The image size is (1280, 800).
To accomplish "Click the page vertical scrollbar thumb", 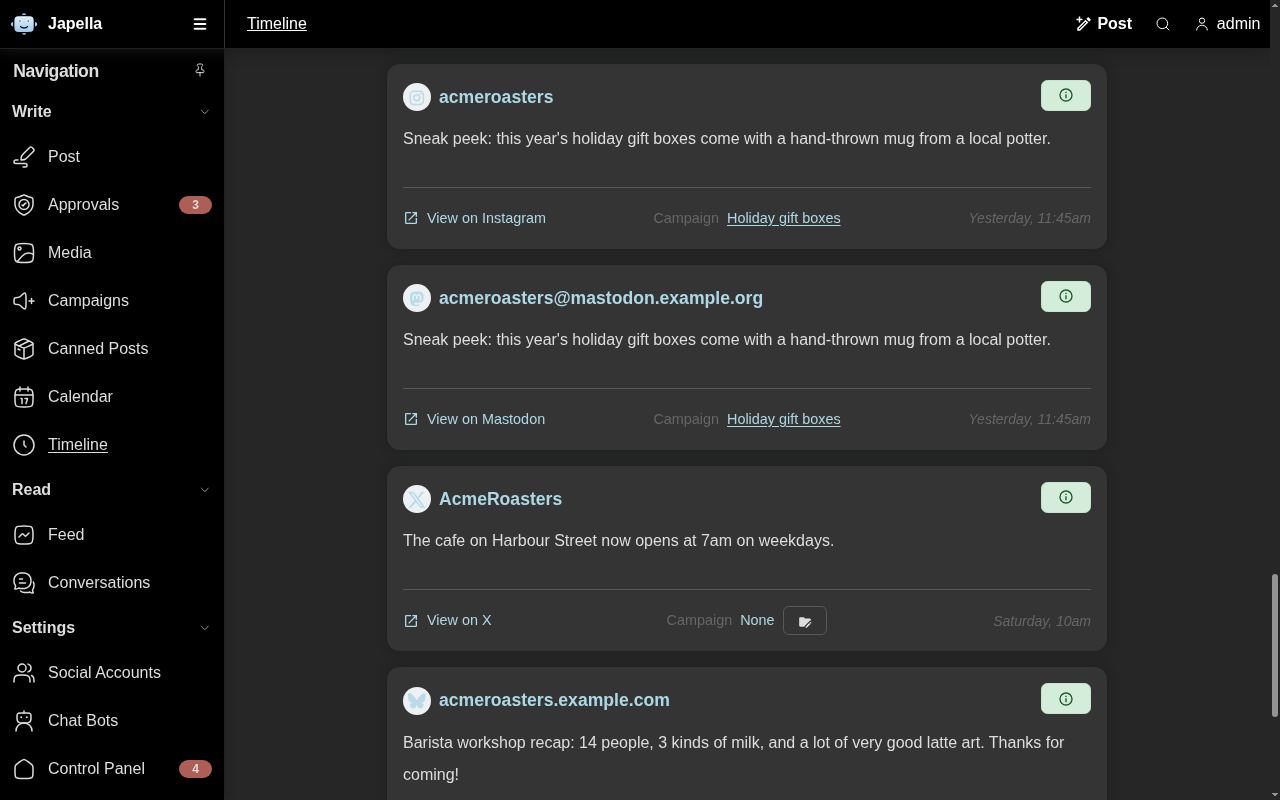I will (1274, 645).
